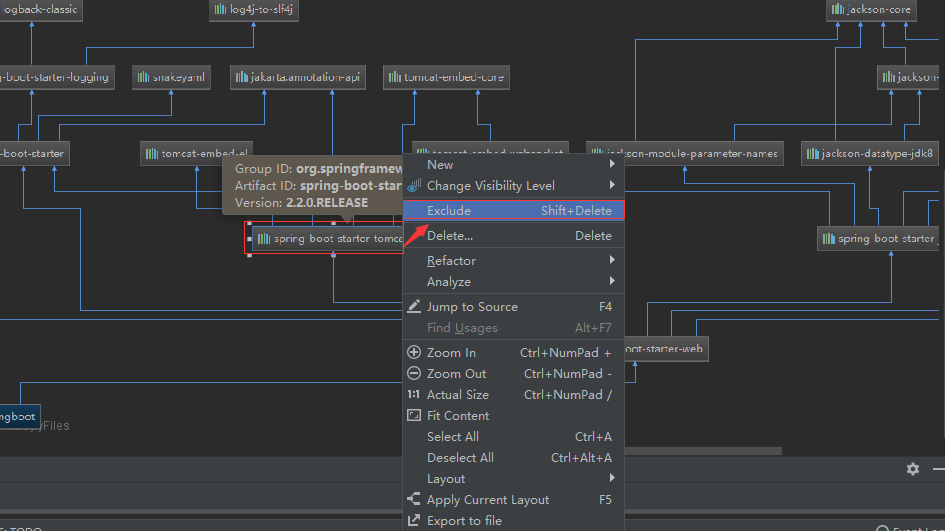Select the jackson-core node
Viewport: 945px width, 531px height.
pyautogui.click(x=871, y=10)
